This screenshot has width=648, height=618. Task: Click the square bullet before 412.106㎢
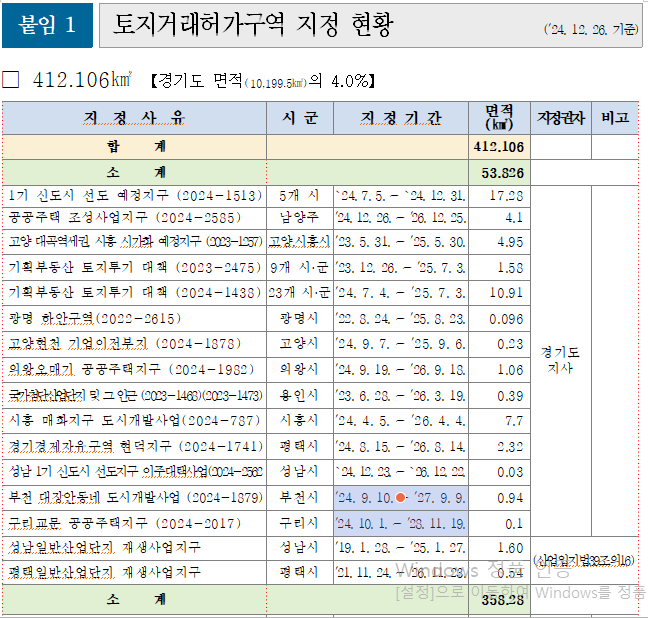pyautogui.click(x=10, y=79)
